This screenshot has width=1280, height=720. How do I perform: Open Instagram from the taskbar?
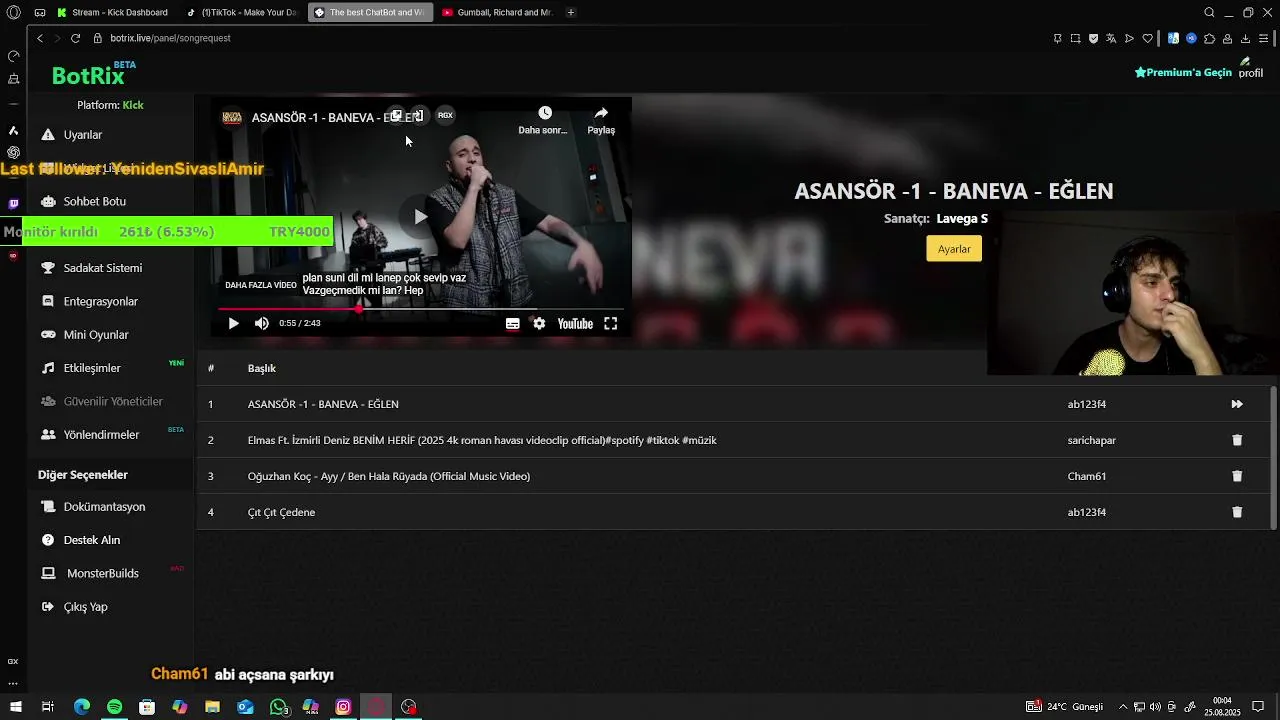pyautogui.click(x=343, y=707)
